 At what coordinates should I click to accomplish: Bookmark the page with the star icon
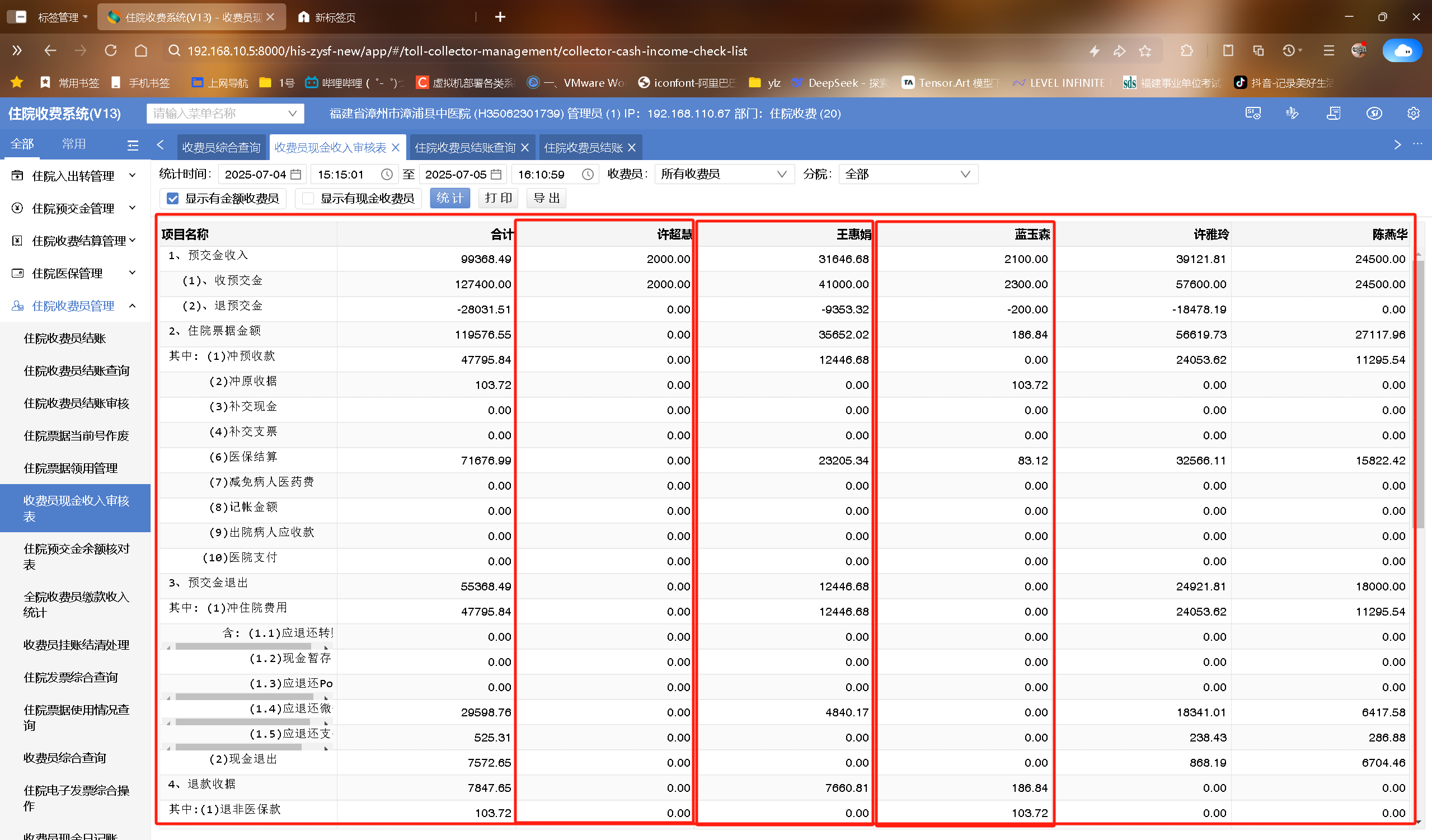tap(1145, 51)
